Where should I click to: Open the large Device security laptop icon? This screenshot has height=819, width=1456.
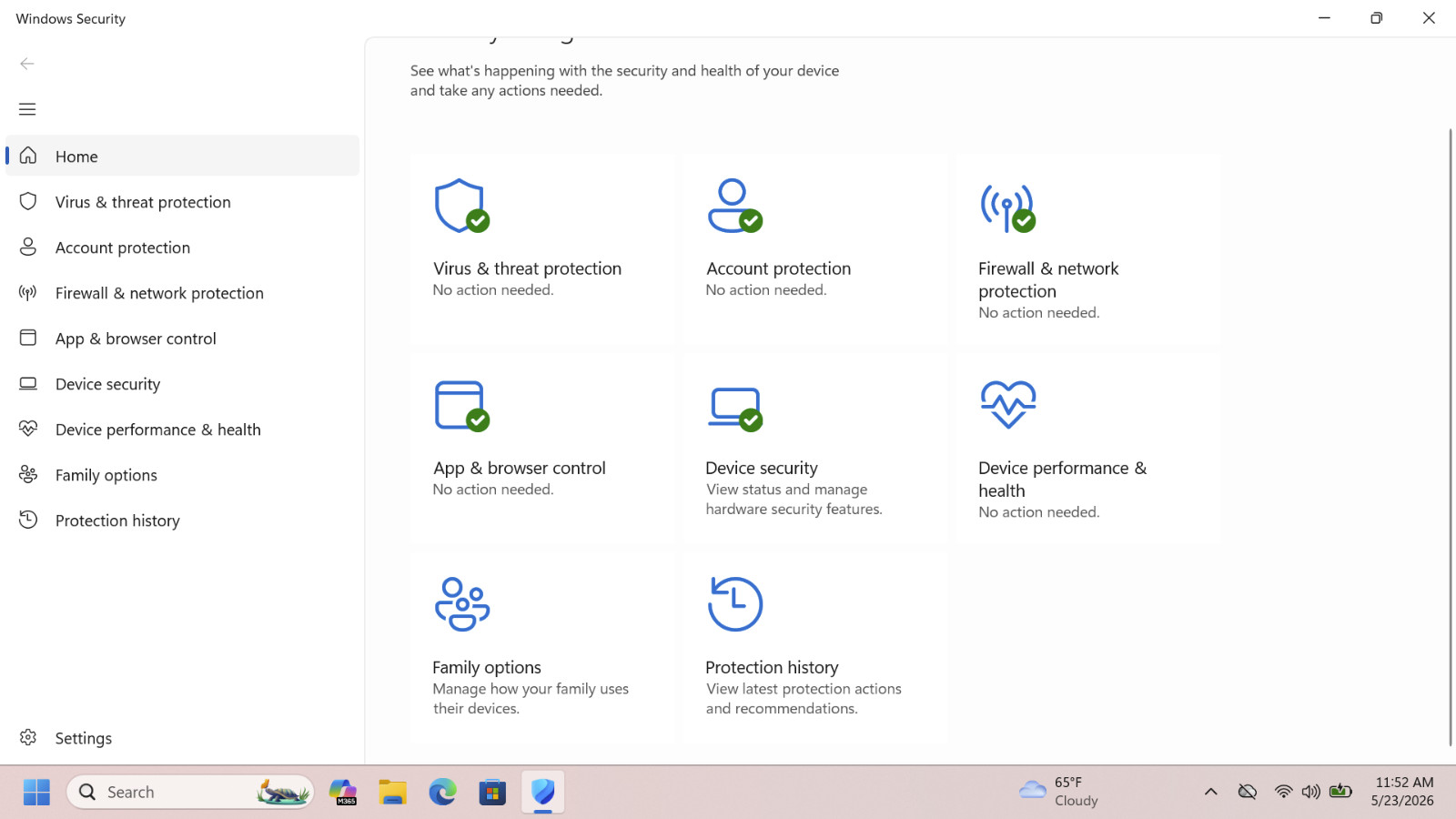[735, 409]
